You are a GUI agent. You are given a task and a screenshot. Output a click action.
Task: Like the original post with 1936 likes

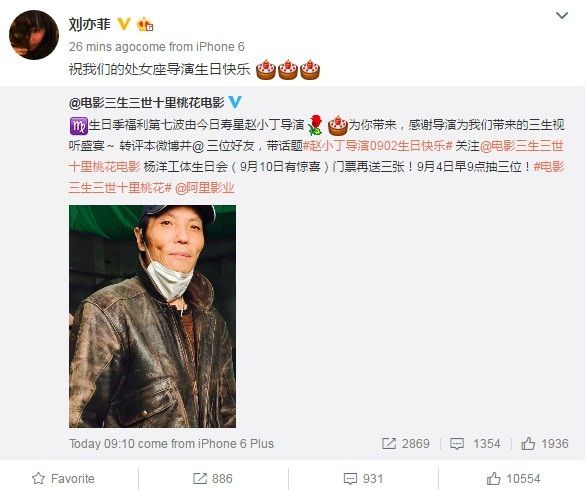545,443
